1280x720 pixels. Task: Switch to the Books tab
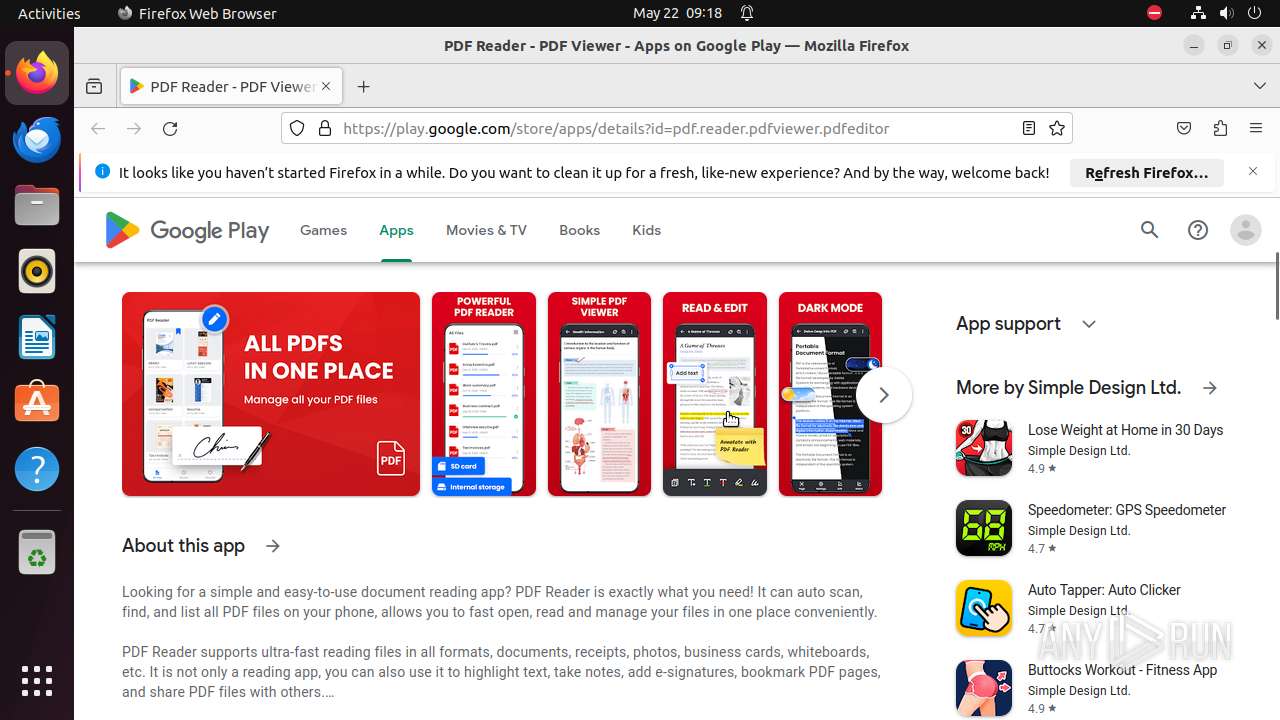(579, 230)
